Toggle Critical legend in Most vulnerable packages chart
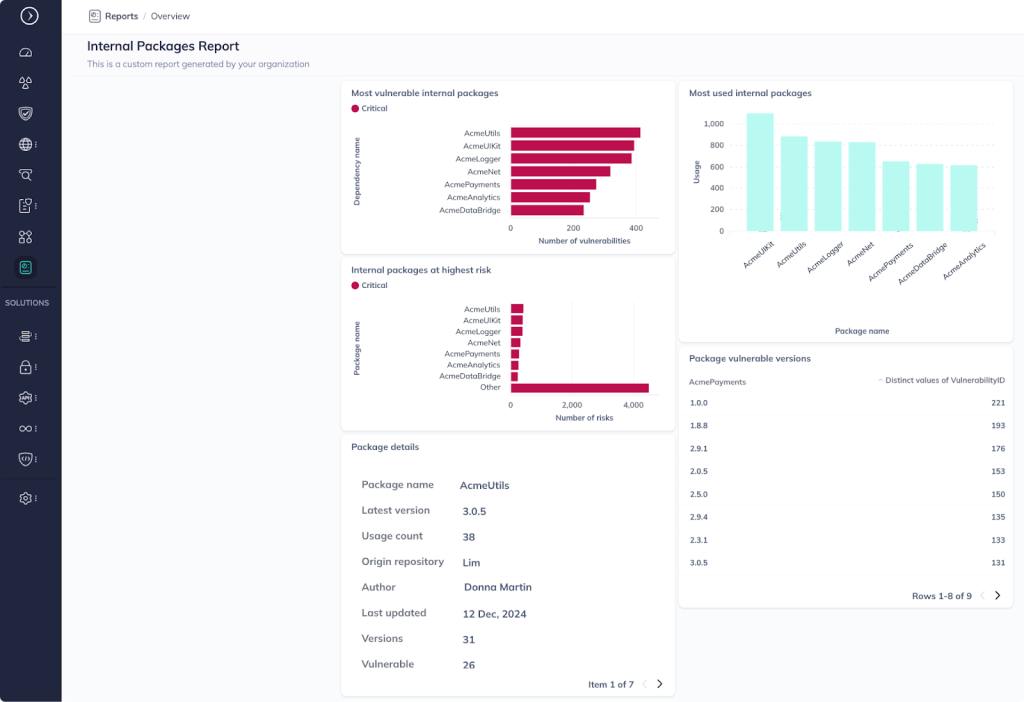The image size is (1024, 702). [369, 108]
